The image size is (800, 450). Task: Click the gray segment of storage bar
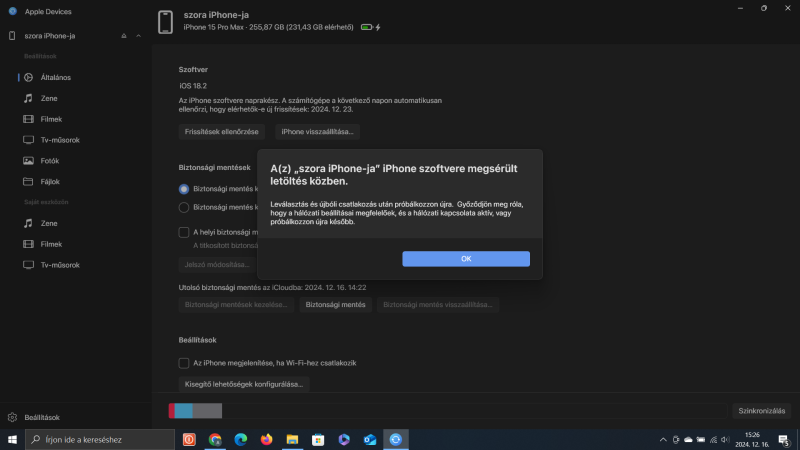[207, 411]
